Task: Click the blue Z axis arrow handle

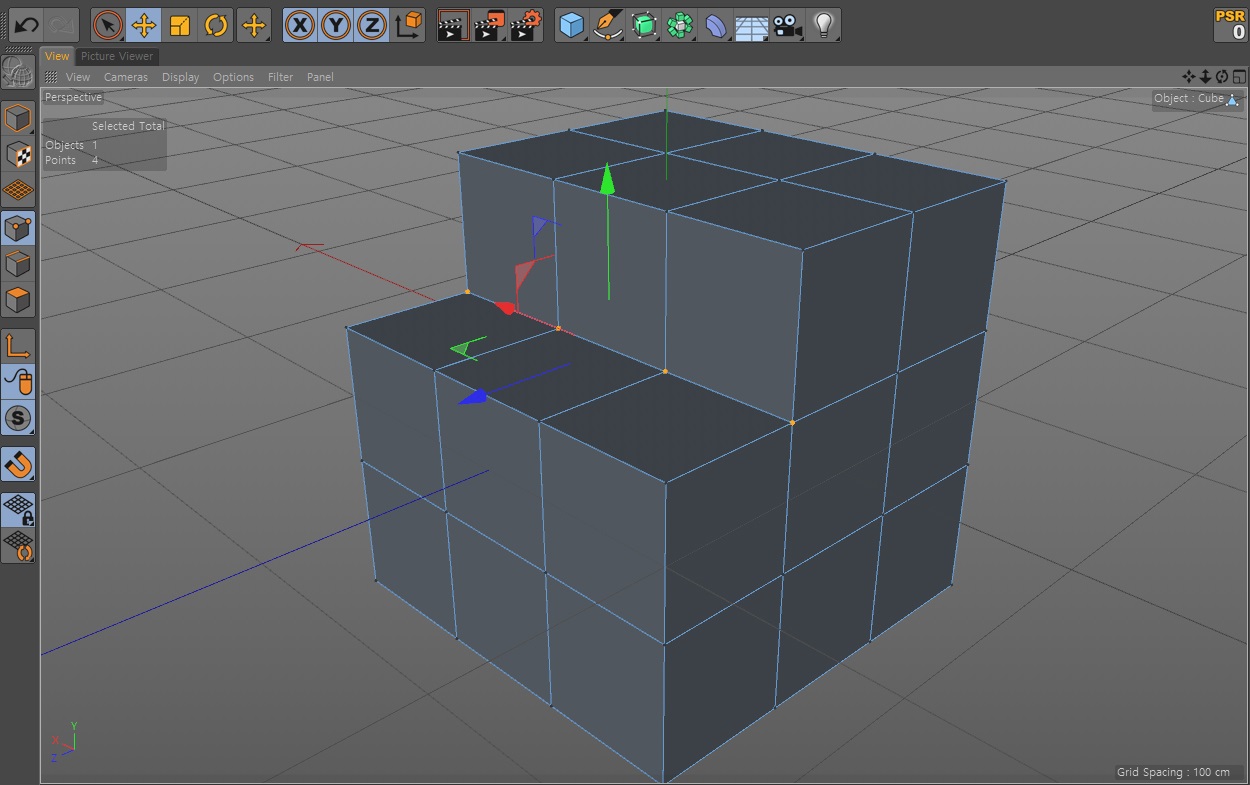Action: [472, 397]
